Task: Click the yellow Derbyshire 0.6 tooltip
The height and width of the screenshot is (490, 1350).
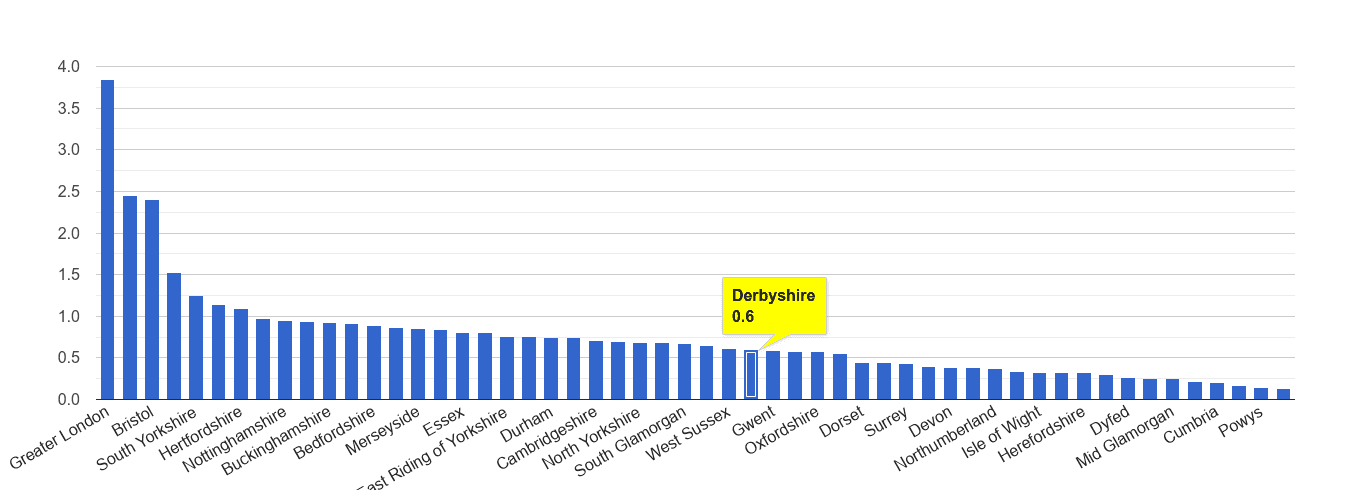Action: 774,305
